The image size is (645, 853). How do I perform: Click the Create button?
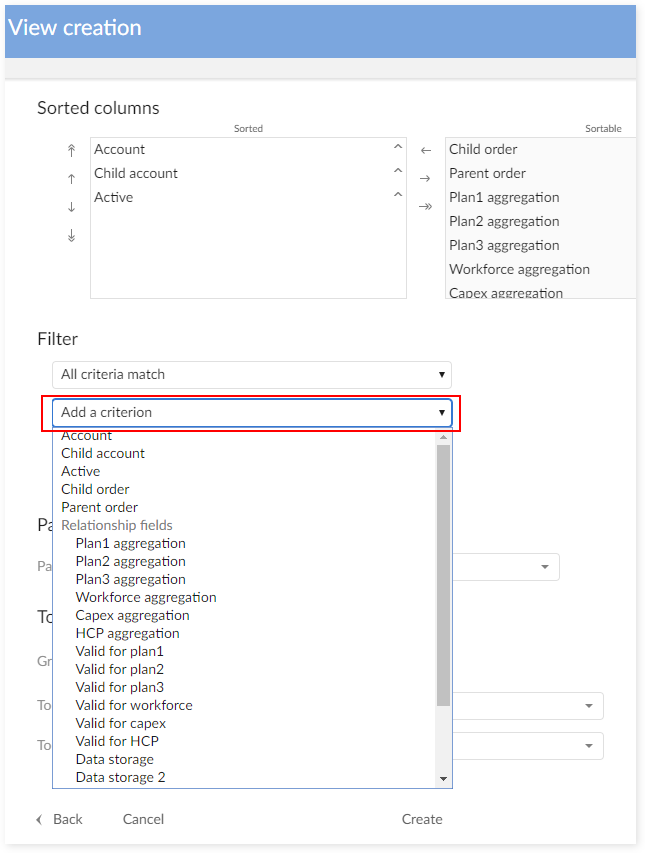point(422,819)
